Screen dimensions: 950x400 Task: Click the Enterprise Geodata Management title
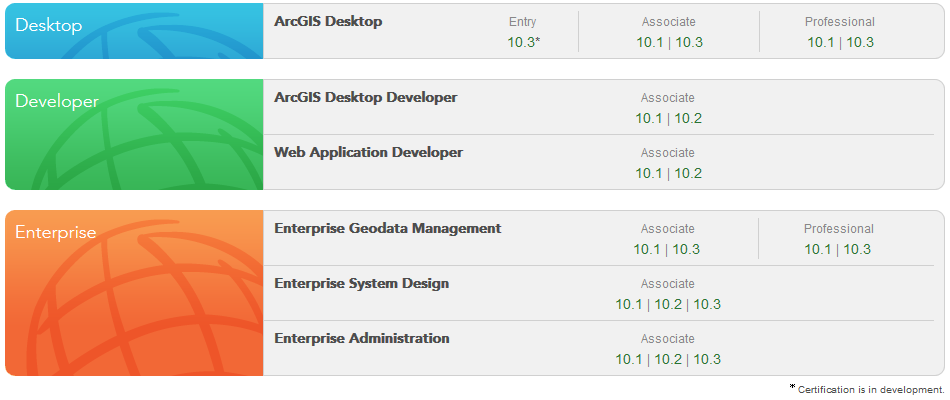pyautogui.click(x=388, y=228)
